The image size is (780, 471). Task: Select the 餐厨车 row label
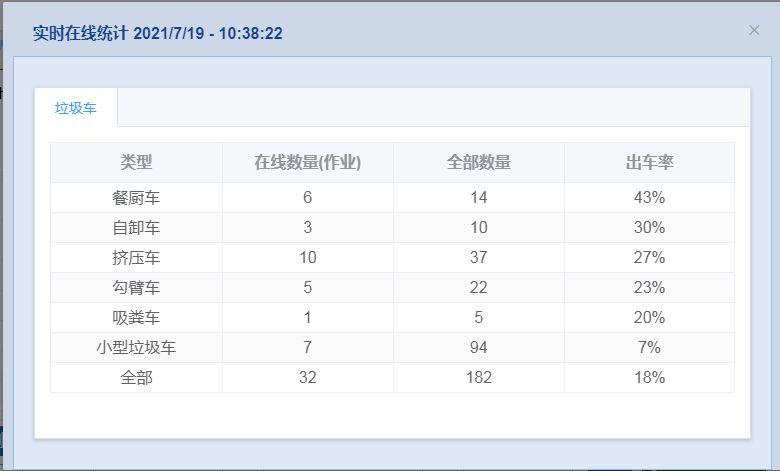click(136, 198)
